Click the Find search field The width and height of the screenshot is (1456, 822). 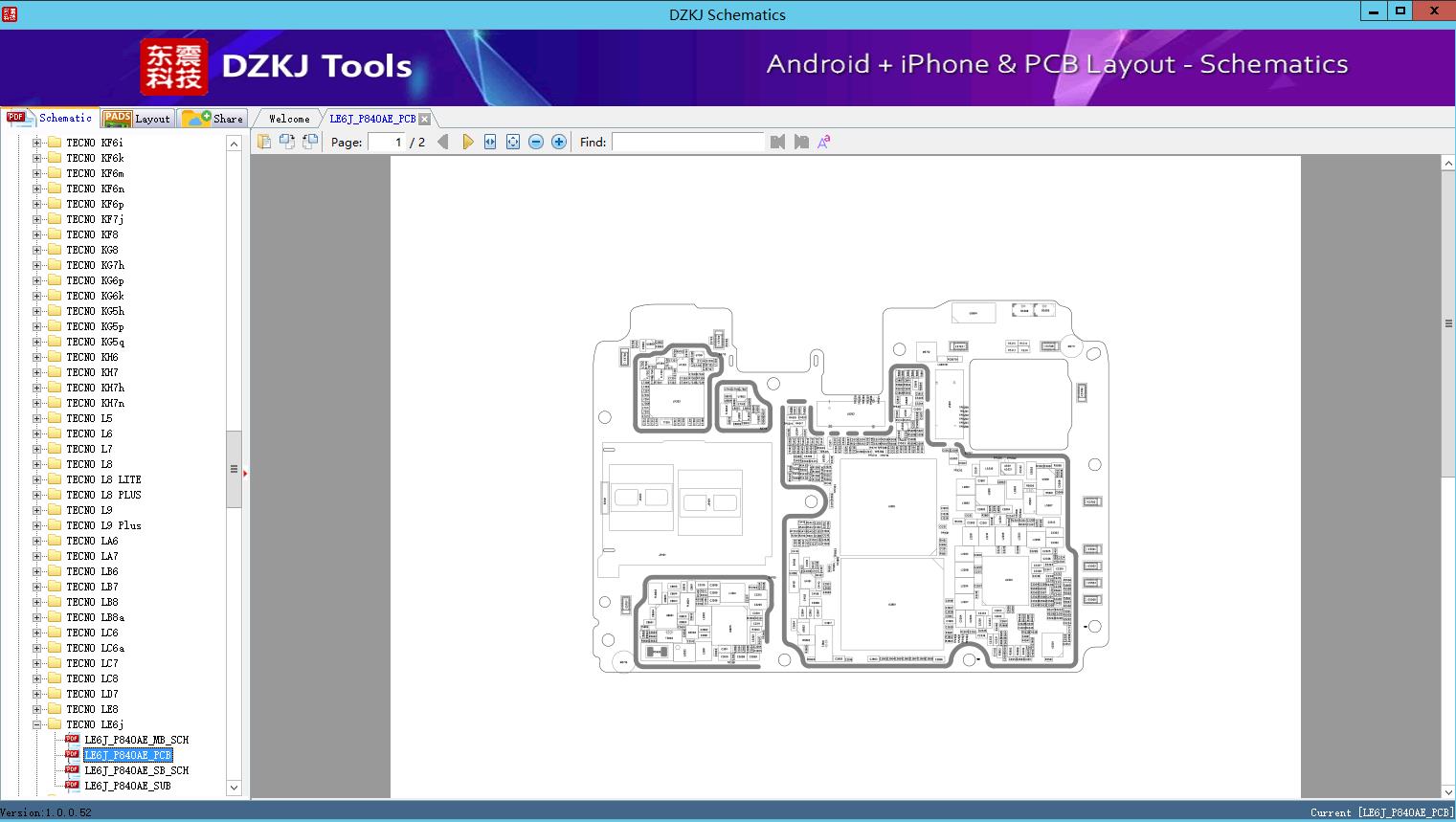pyautogui.click(x=688, y=142)
